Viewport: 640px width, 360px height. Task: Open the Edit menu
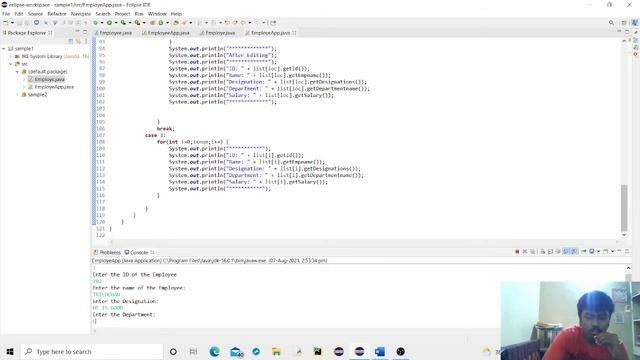19,14
